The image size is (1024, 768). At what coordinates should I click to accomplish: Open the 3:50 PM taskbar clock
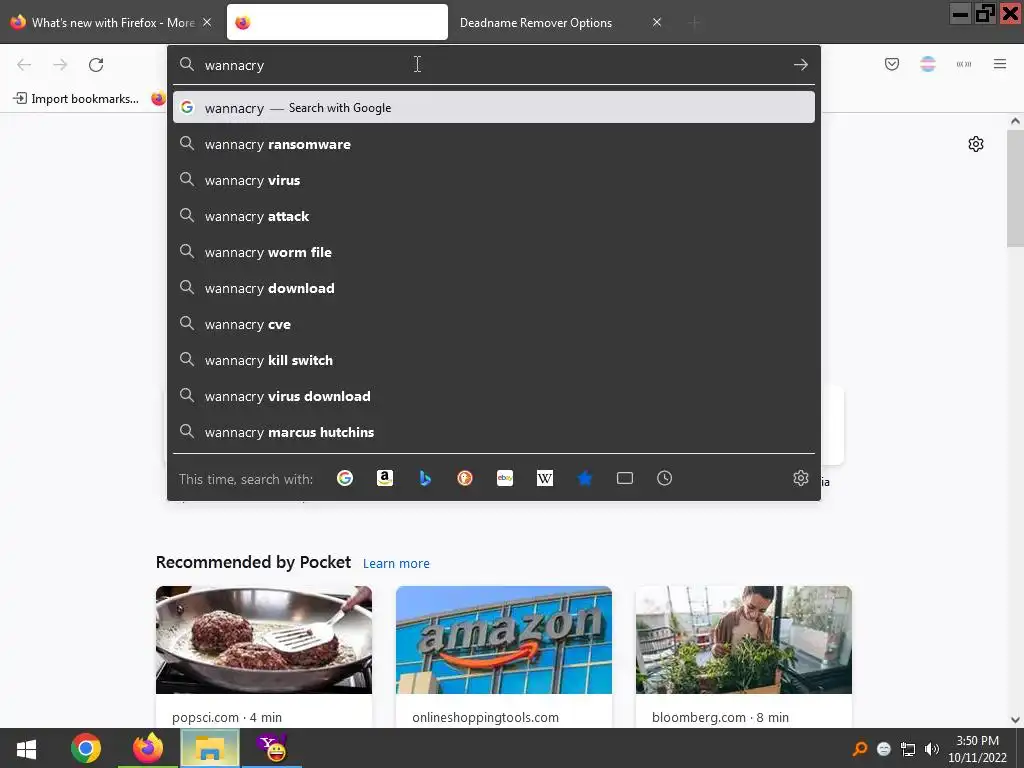pos(977,749)
